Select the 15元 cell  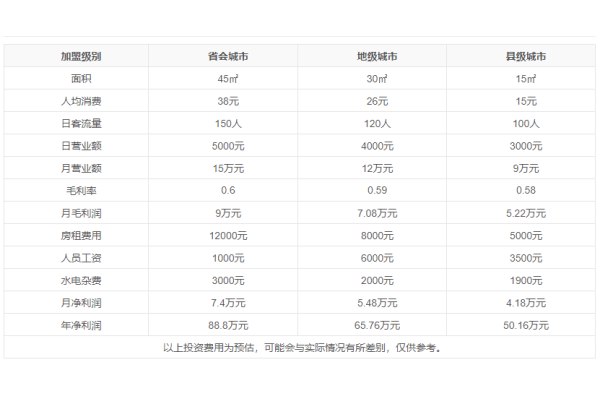[521, 101]
